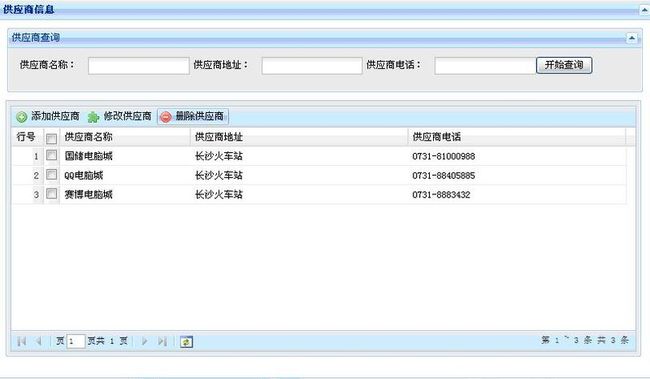Click 修改供应商 toolbar button
Viewport: 650px width, 379px height.
click(x=120, y=117)
